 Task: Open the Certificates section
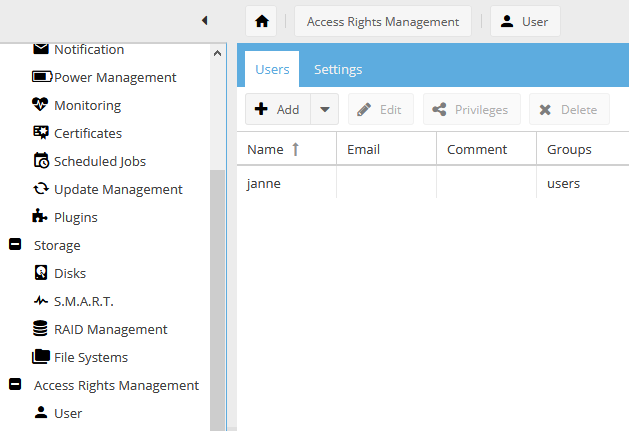click(87, 133)
